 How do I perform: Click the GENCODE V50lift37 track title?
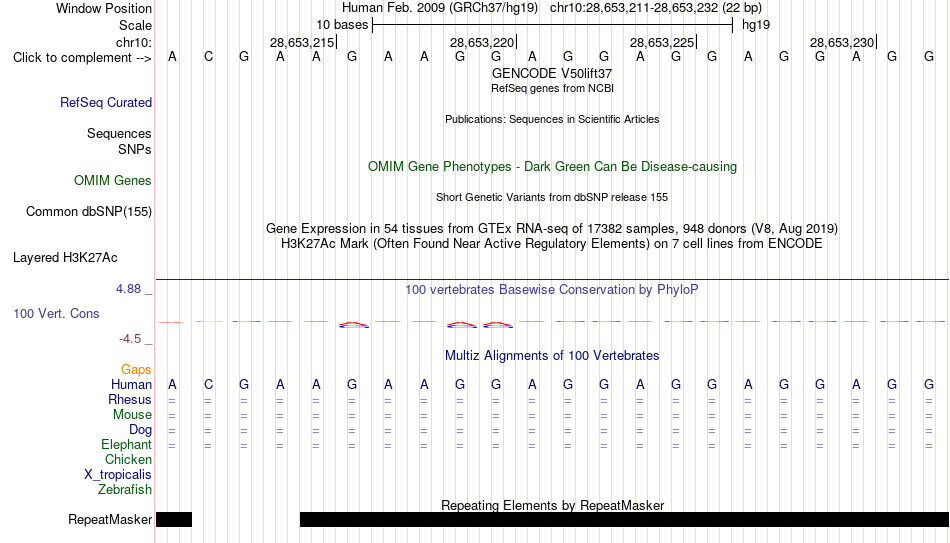552,73
